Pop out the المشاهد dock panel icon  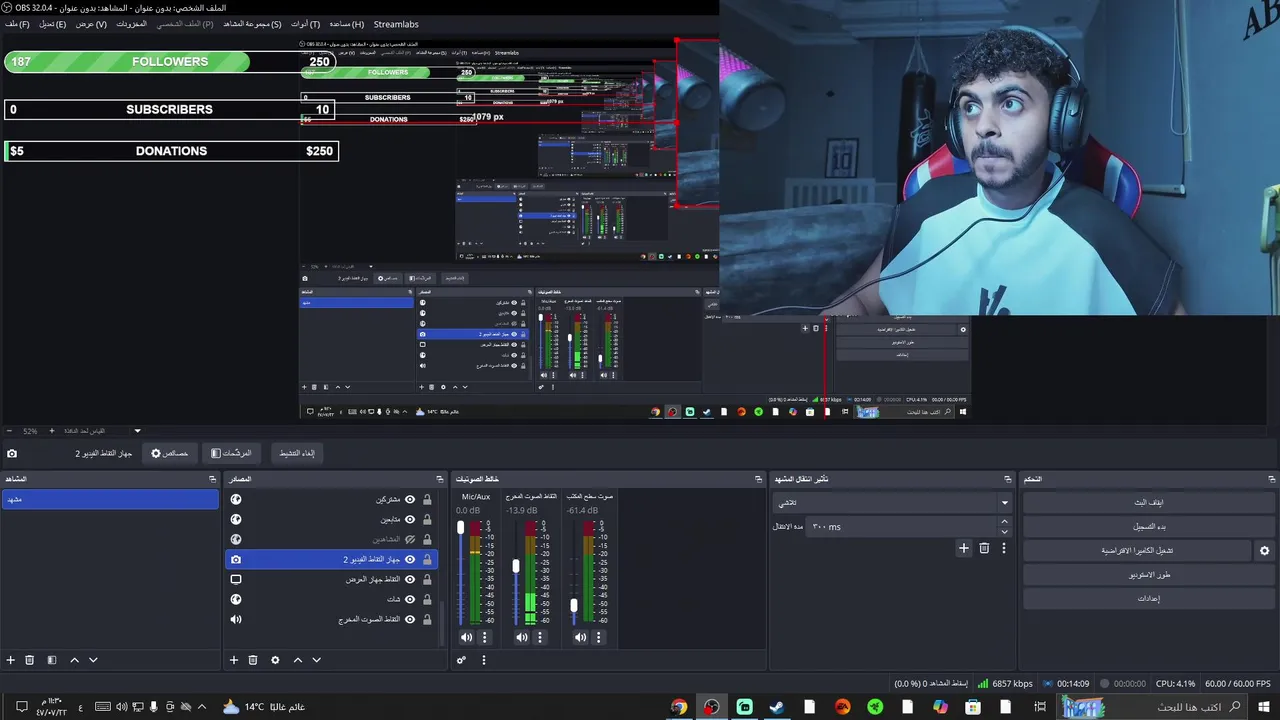tap(212, 479)
